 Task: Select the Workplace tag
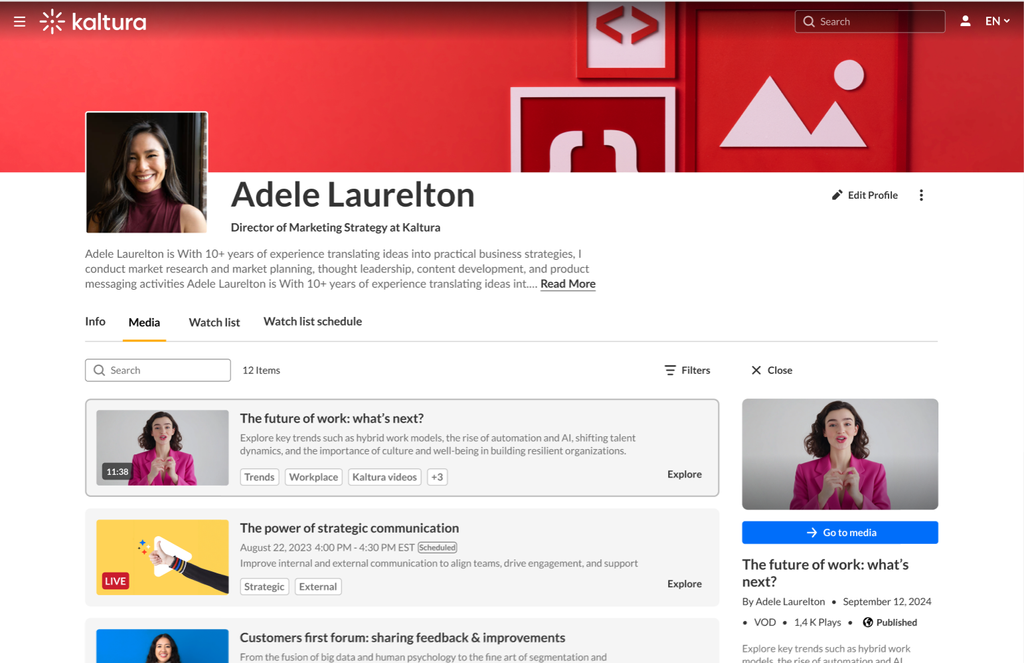click(x=313, y=477)
